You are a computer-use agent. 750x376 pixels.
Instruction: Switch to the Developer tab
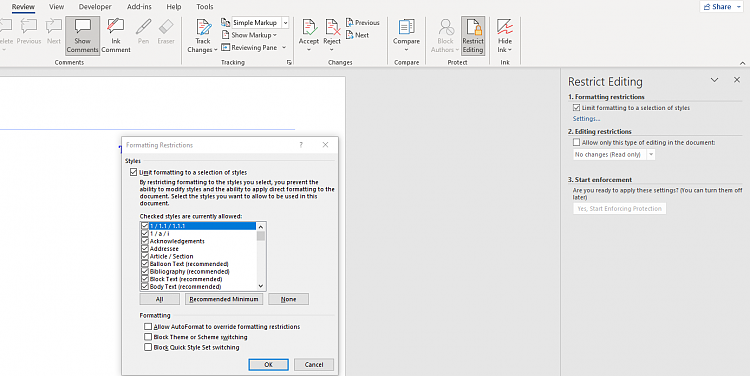click(95, 7)
